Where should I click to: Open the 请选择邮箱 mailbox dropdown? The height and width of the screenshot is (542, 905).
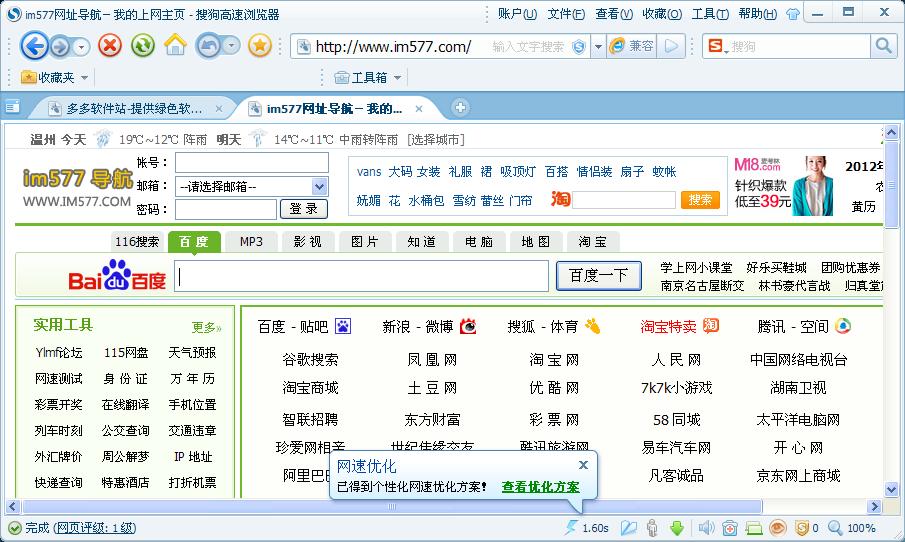(320, 186)
